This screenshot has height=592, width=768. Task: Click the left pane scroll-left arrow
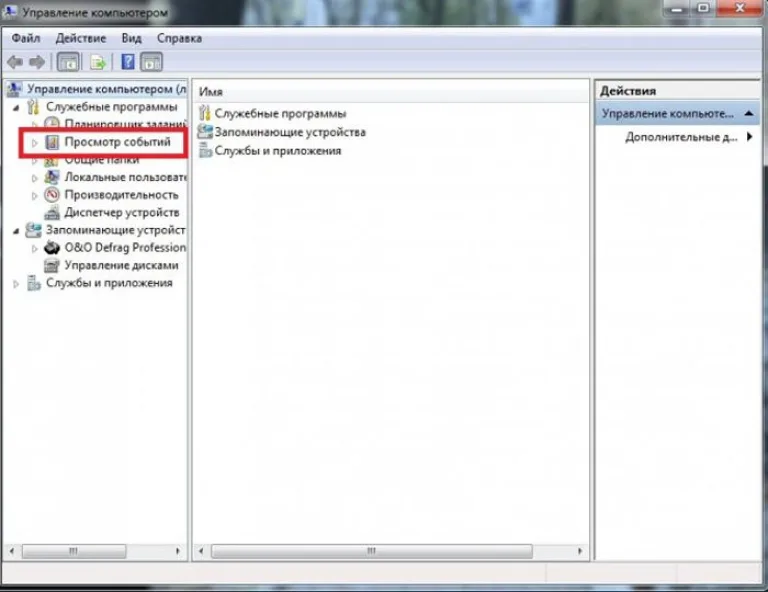point(12,551)
